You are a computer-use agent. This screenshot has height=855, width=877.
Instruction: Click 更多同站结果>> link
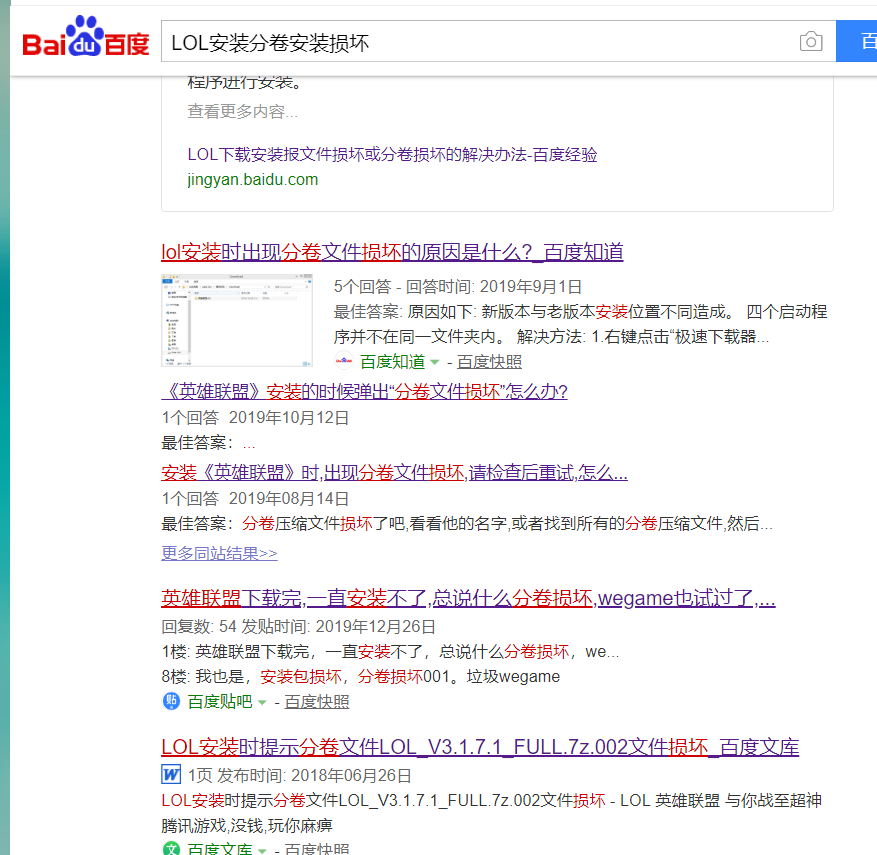click(x=219, y=554)
